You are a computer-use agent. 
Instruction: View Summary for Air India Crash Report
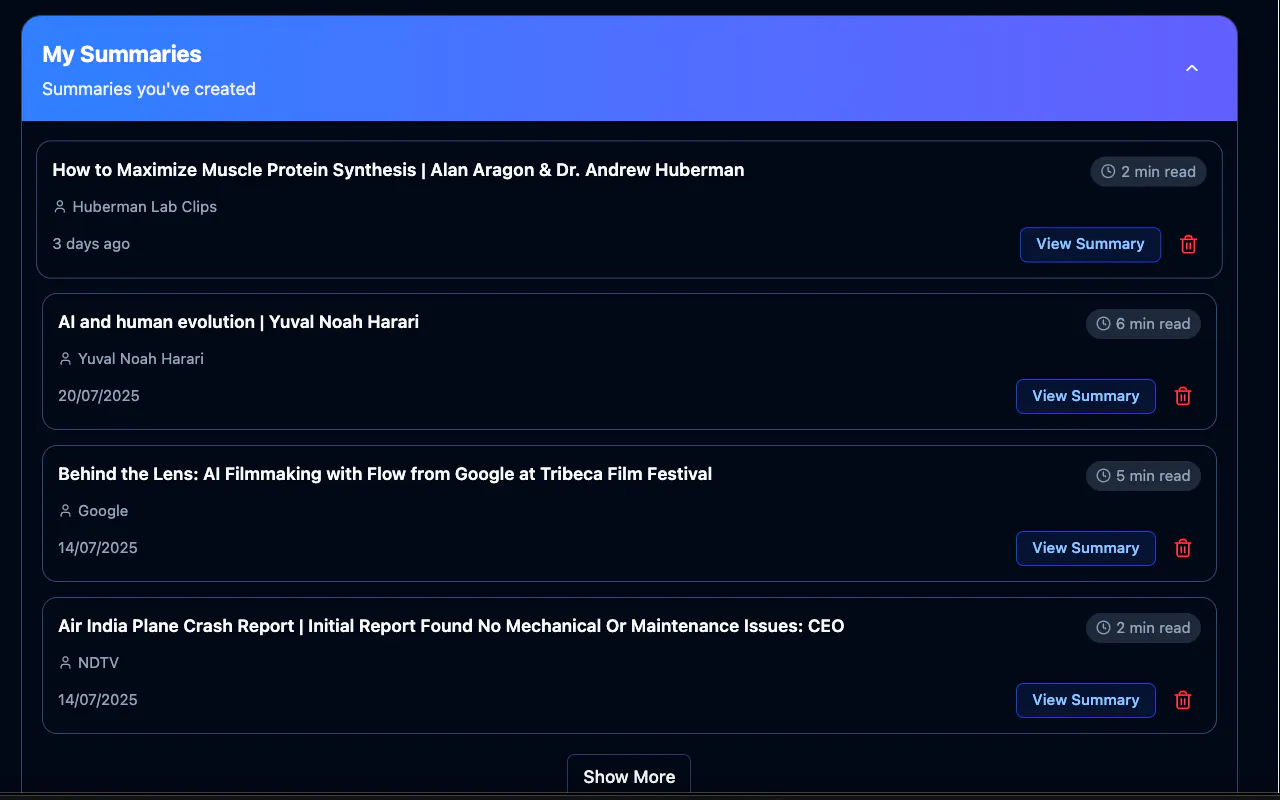point(1086,700)
